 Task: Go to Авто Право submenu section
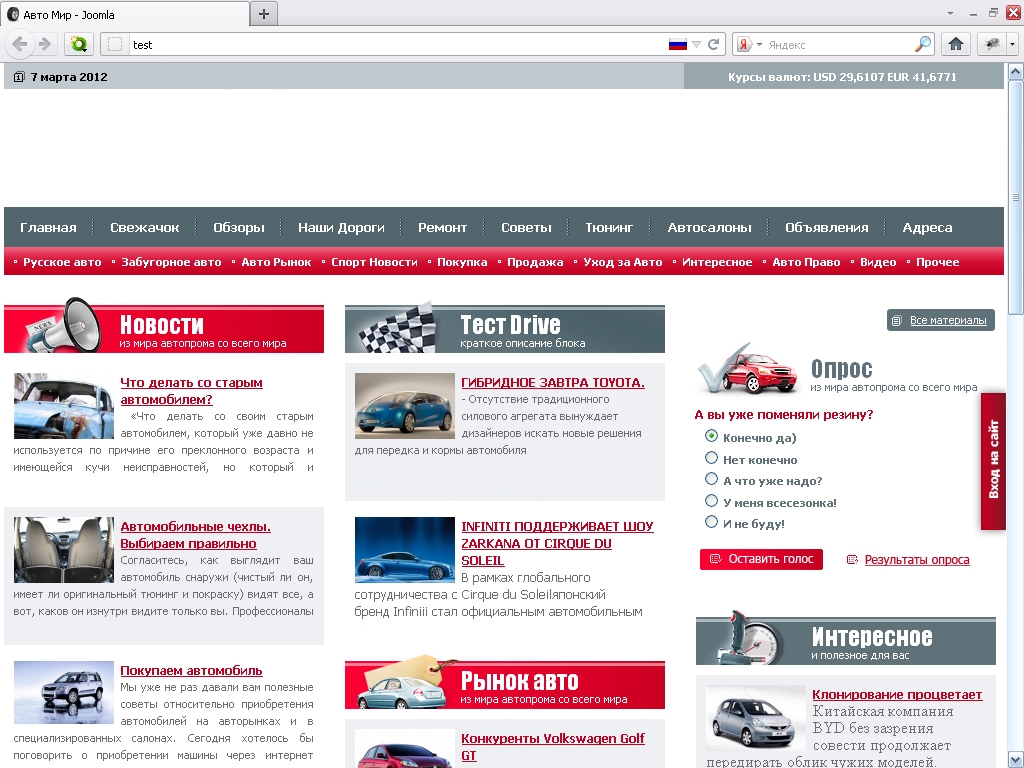point(806,262)
